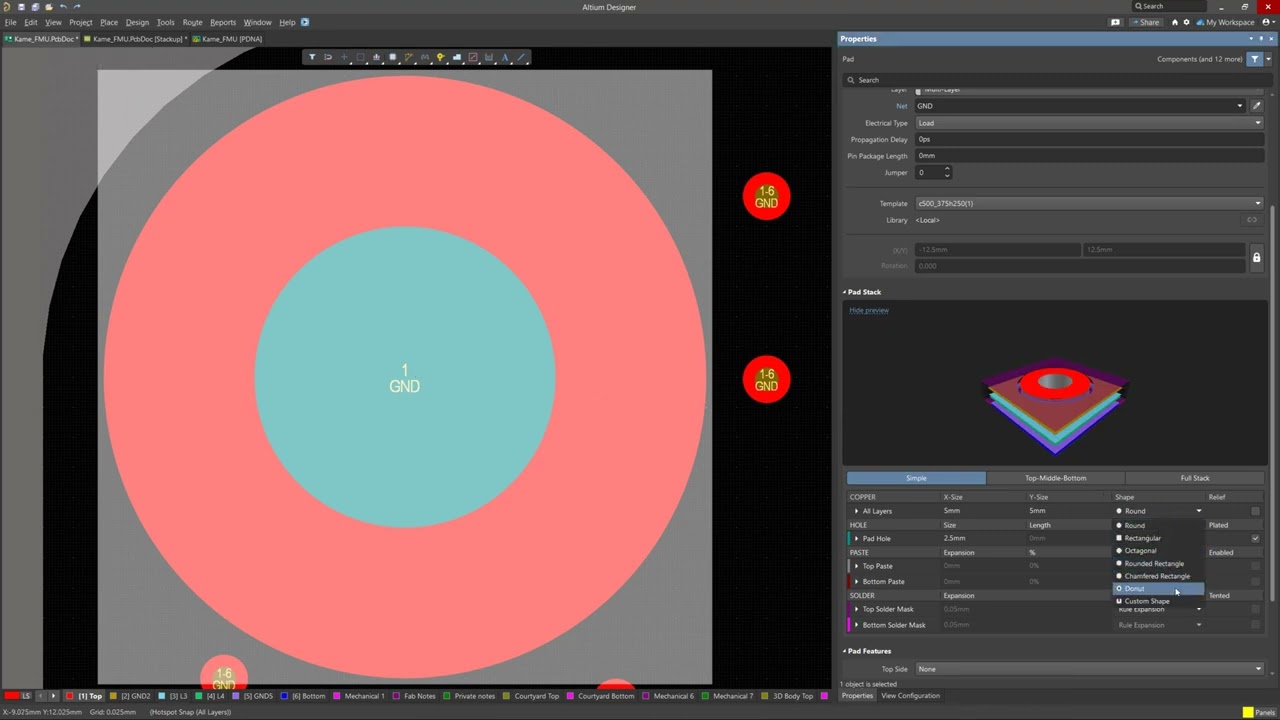Click the place via yellow icon
Image resolution: width=1280 pixels, height=720 pixels.
[x=440, y=57]
